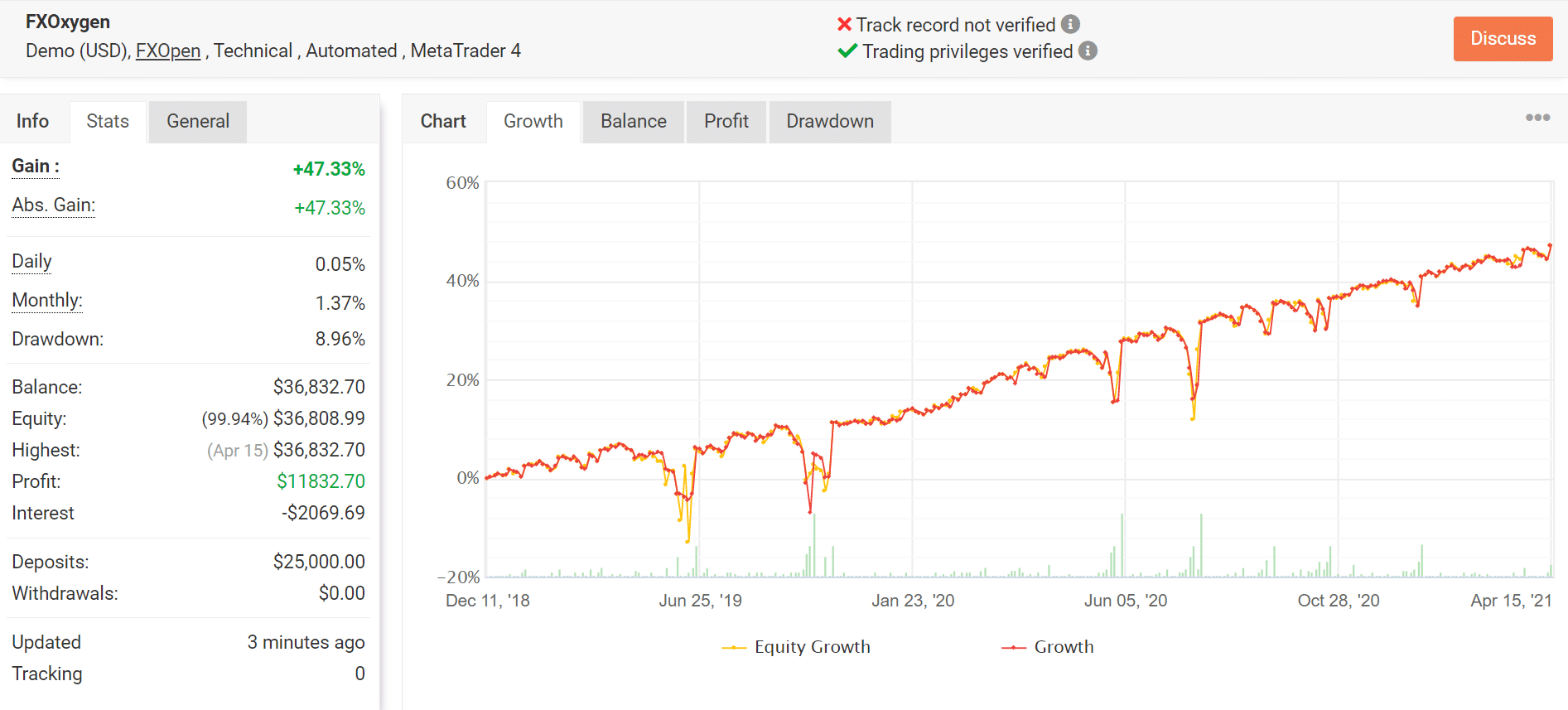
Task: Click the Abs. Gain label
Action: [54, 205]
